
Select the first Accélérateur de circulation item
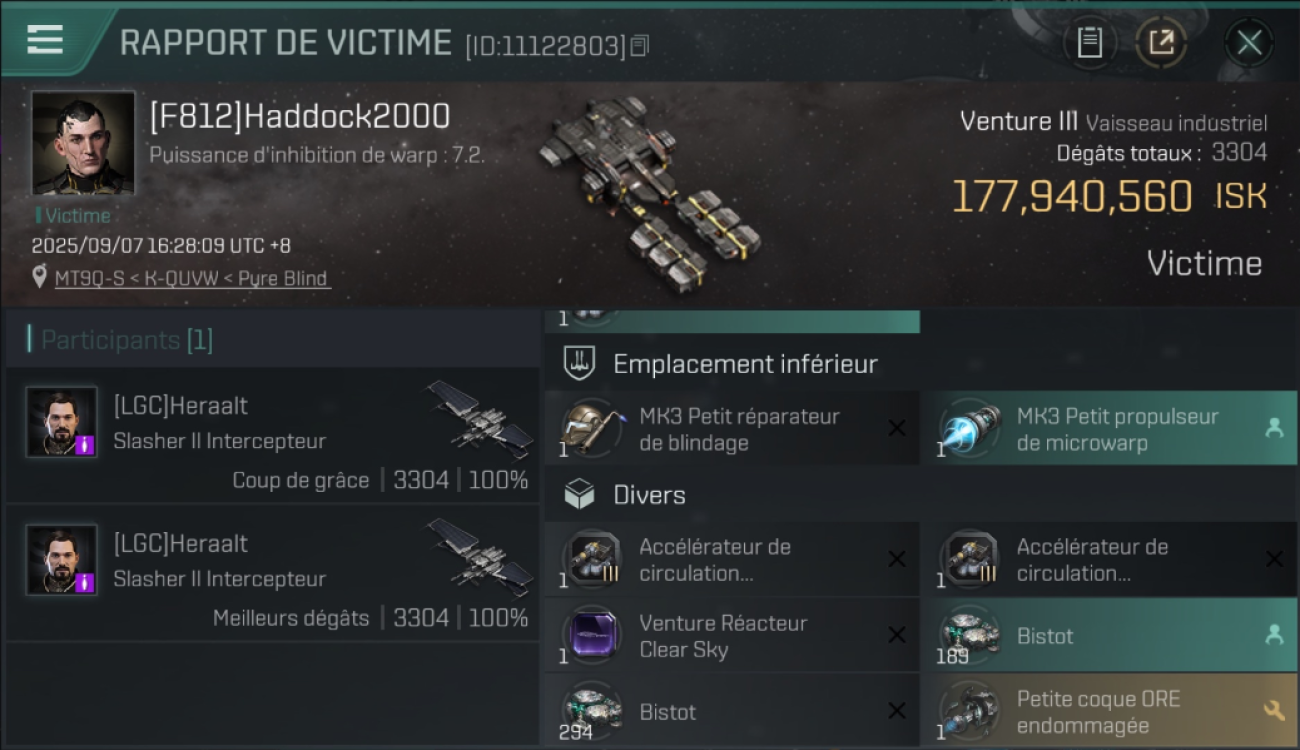732,560
